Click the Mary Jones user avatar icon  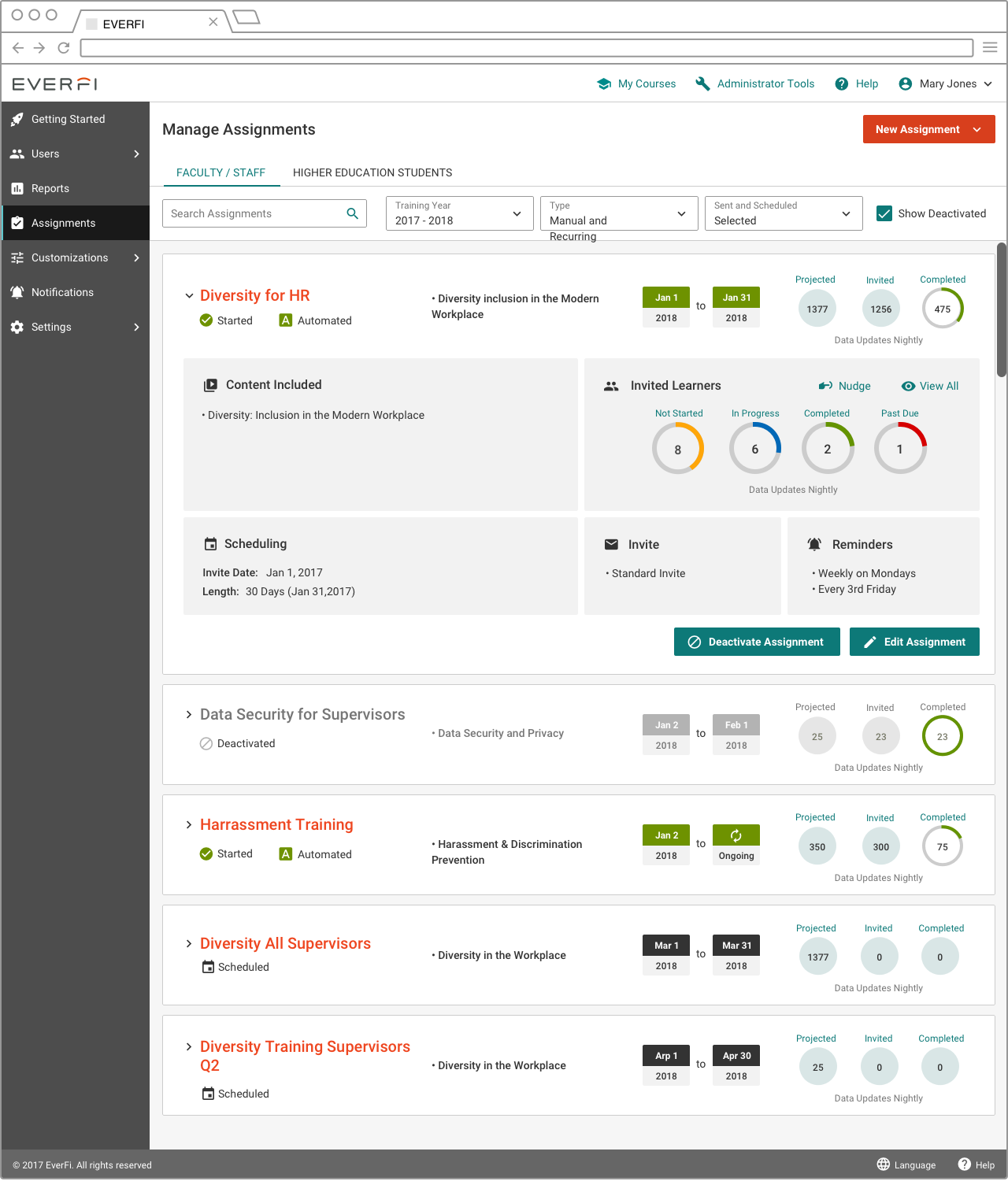tap(906, 83)
